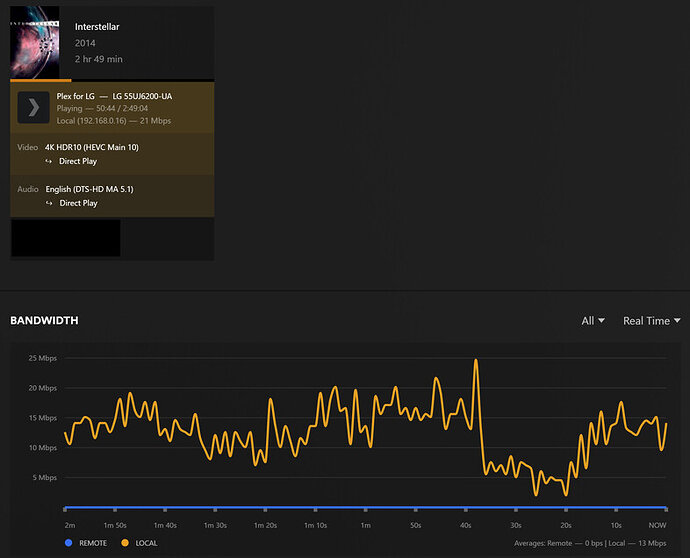690x558 pixels.
Task: Click the NOW timeline marker
Action: click(x=657, y=525)
